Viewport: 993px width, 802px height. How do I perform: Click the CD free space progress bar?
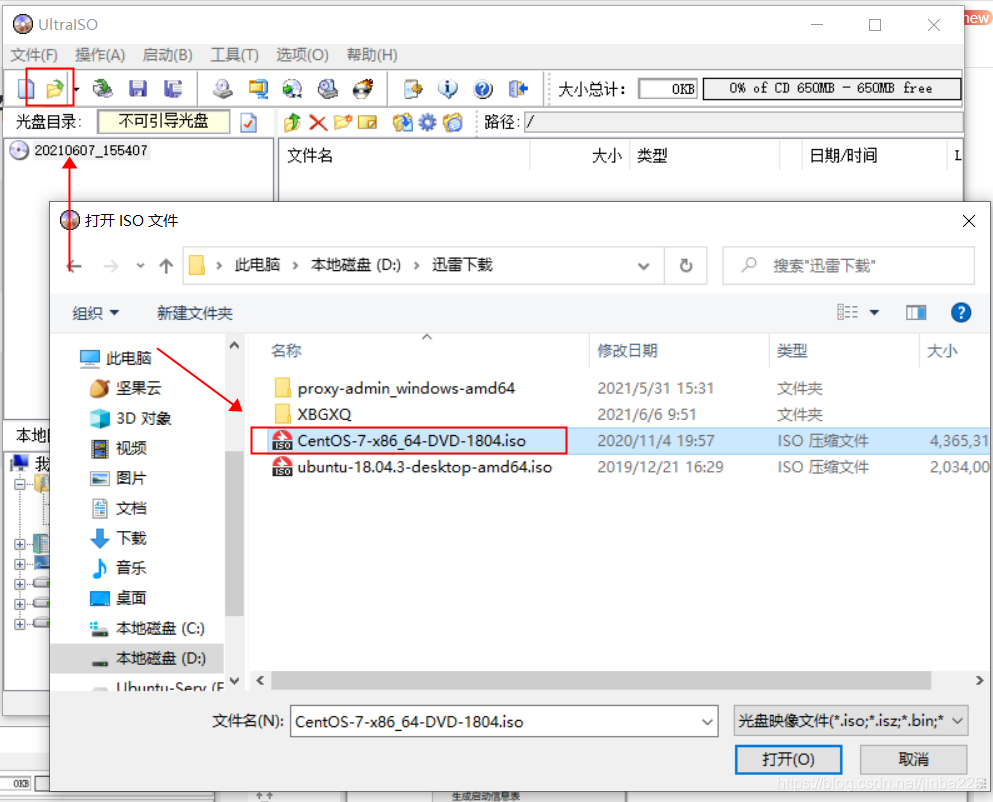(x=831, y=88)
